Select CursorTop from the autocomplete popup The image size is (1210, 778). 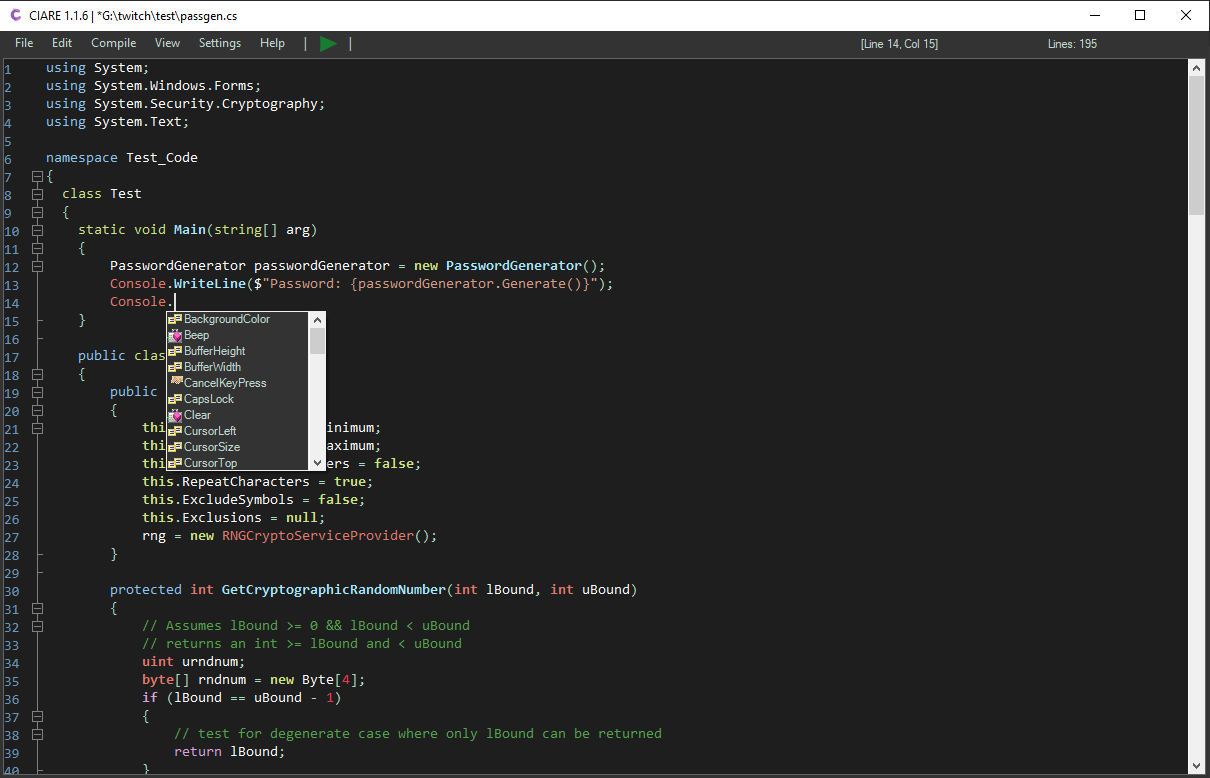(x=238, y=463)
